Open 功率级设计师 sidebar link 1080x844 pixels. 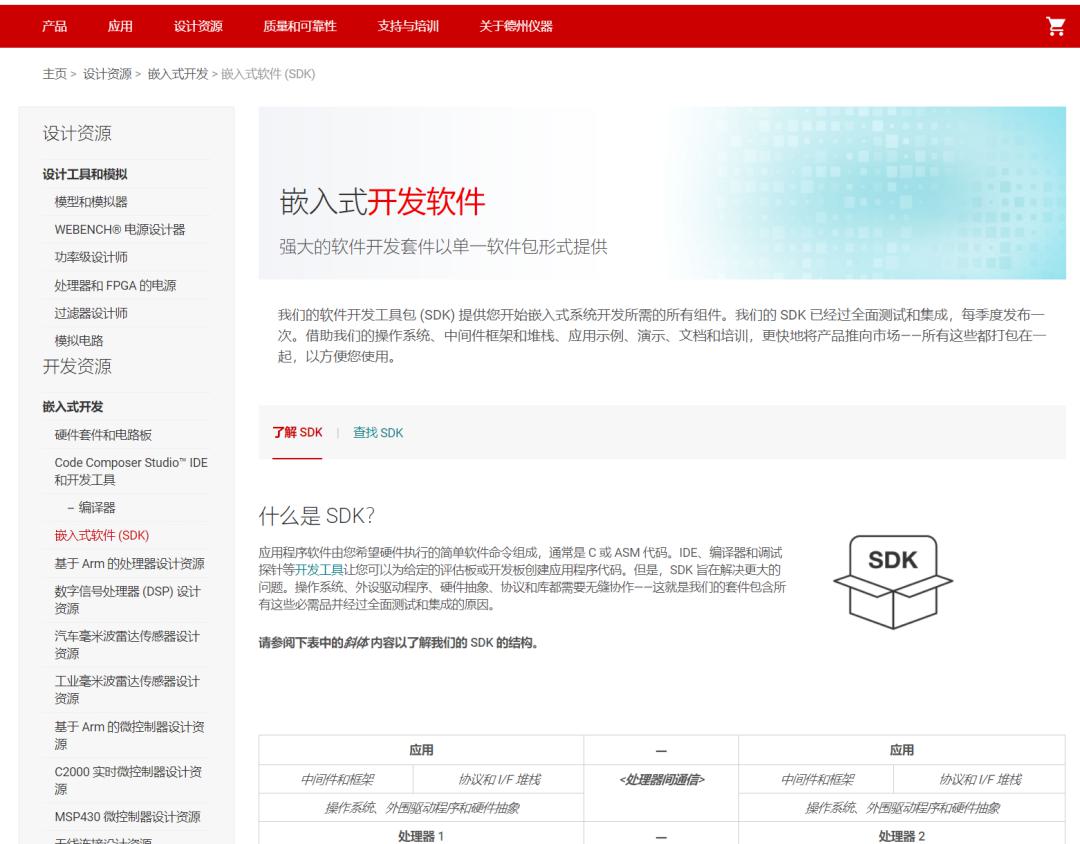tap(91, 257)
